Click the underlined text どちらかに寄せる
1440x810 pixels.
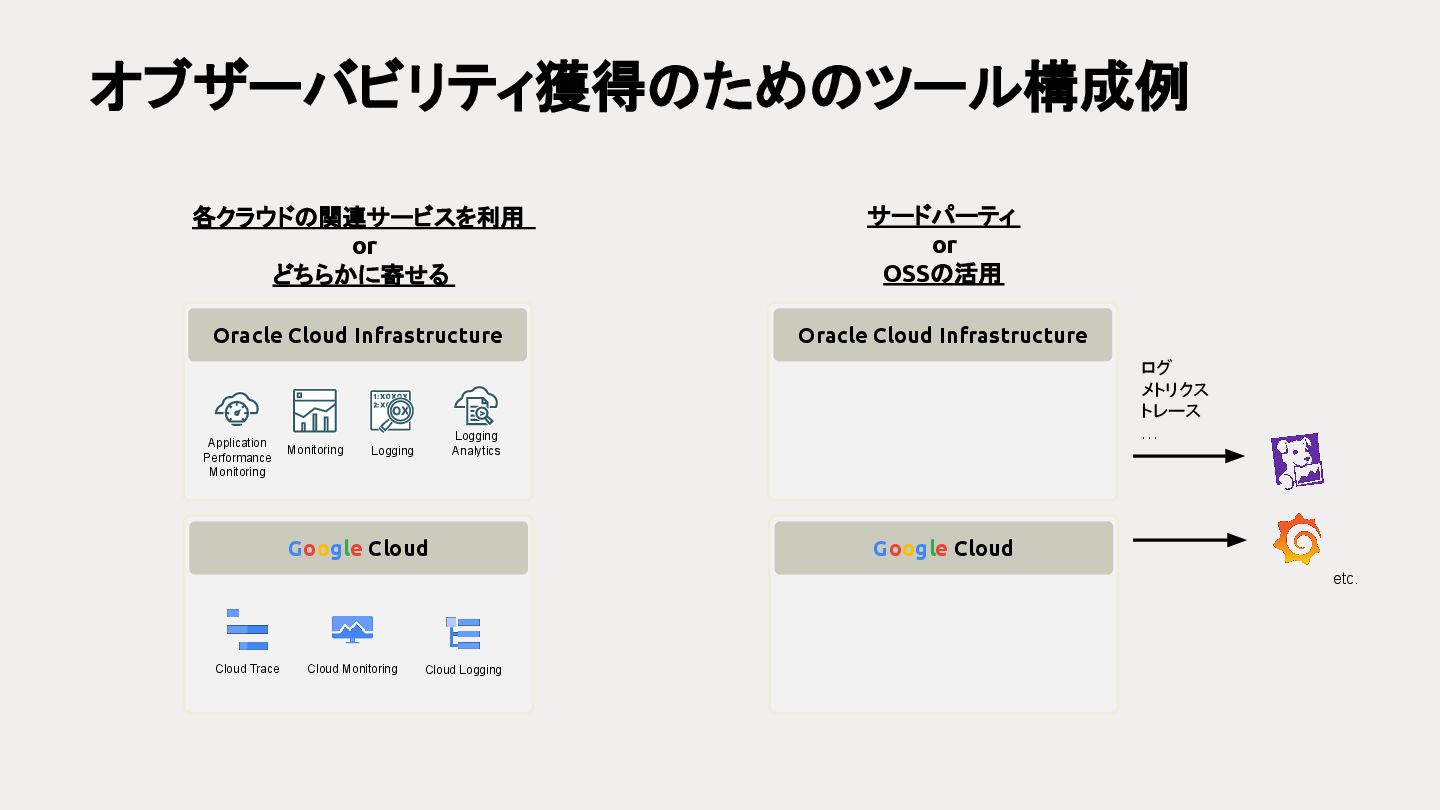[361, 274]
